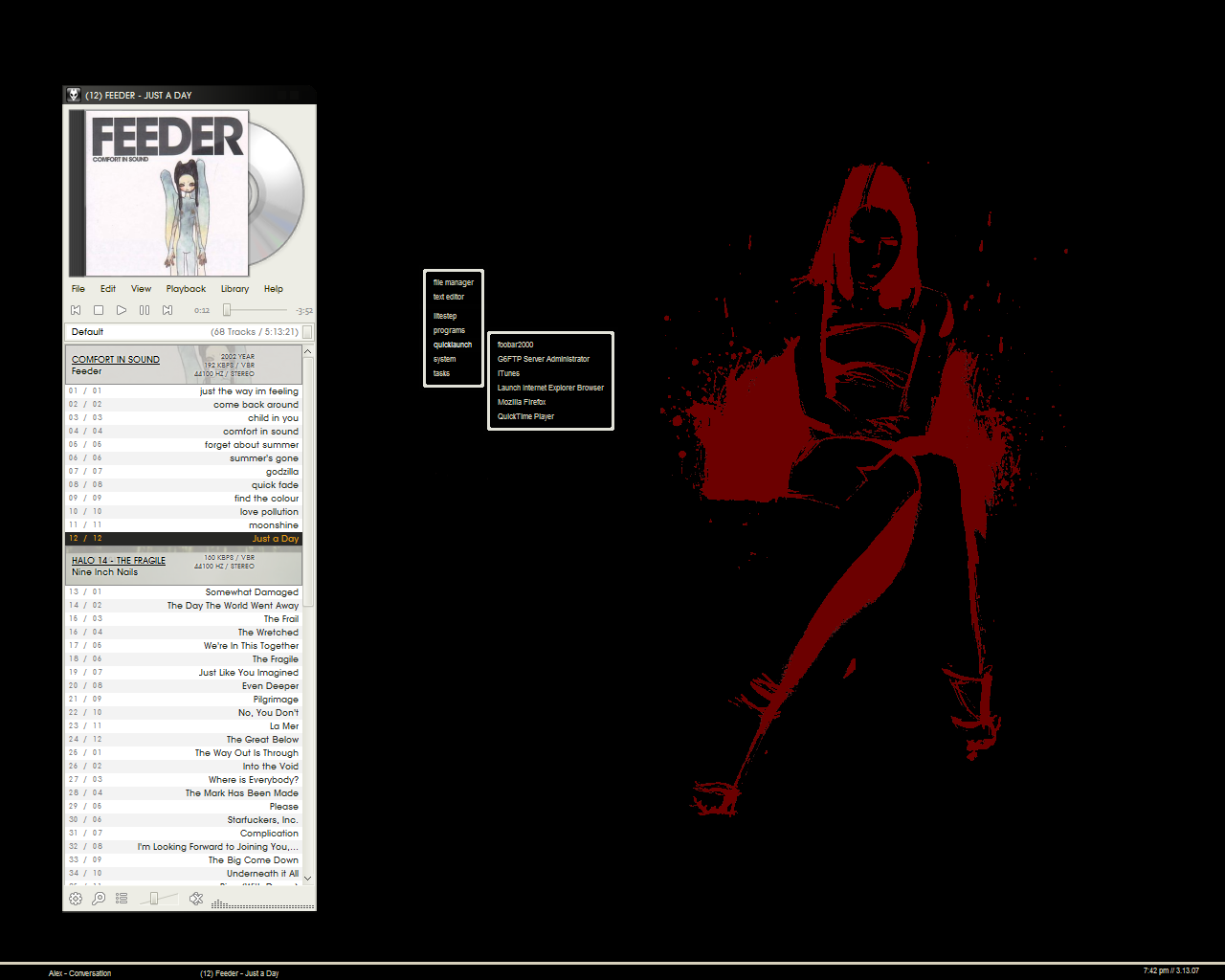The image size is (1225, 980).
Task: Open 'file manager' in desktop menu
Action: (454, 282)
